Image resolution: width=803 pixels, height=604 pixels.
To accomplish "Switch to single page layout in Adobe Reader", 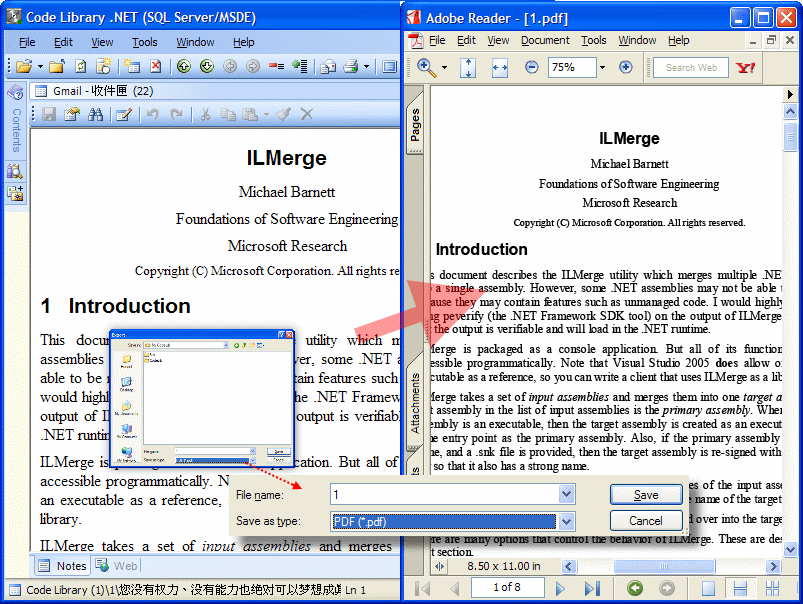I will (x=708, y=589).
